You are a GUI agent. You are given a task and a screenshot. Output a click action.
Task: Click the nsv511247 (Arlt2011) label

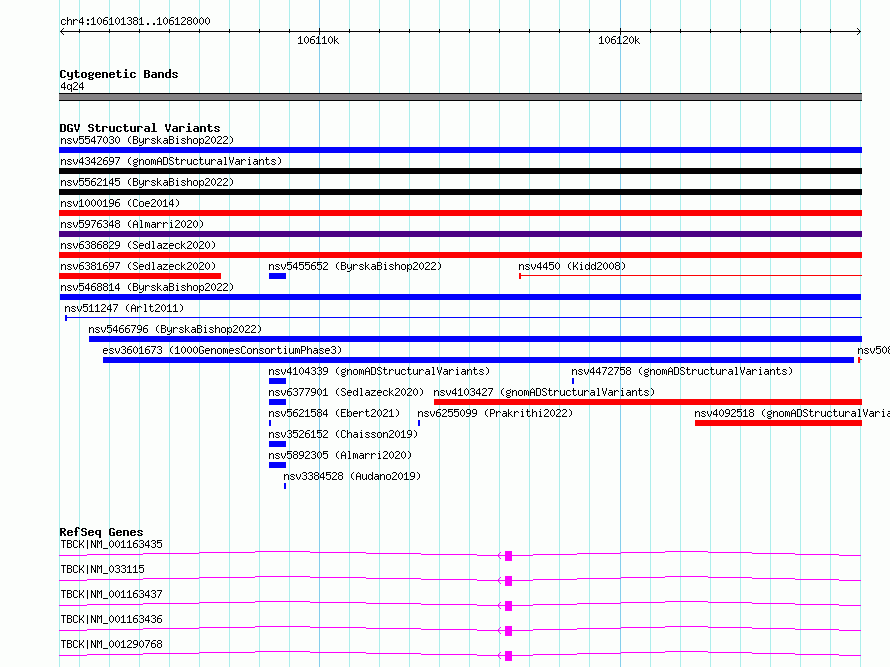pyautogui.click(x=124, y=308)
